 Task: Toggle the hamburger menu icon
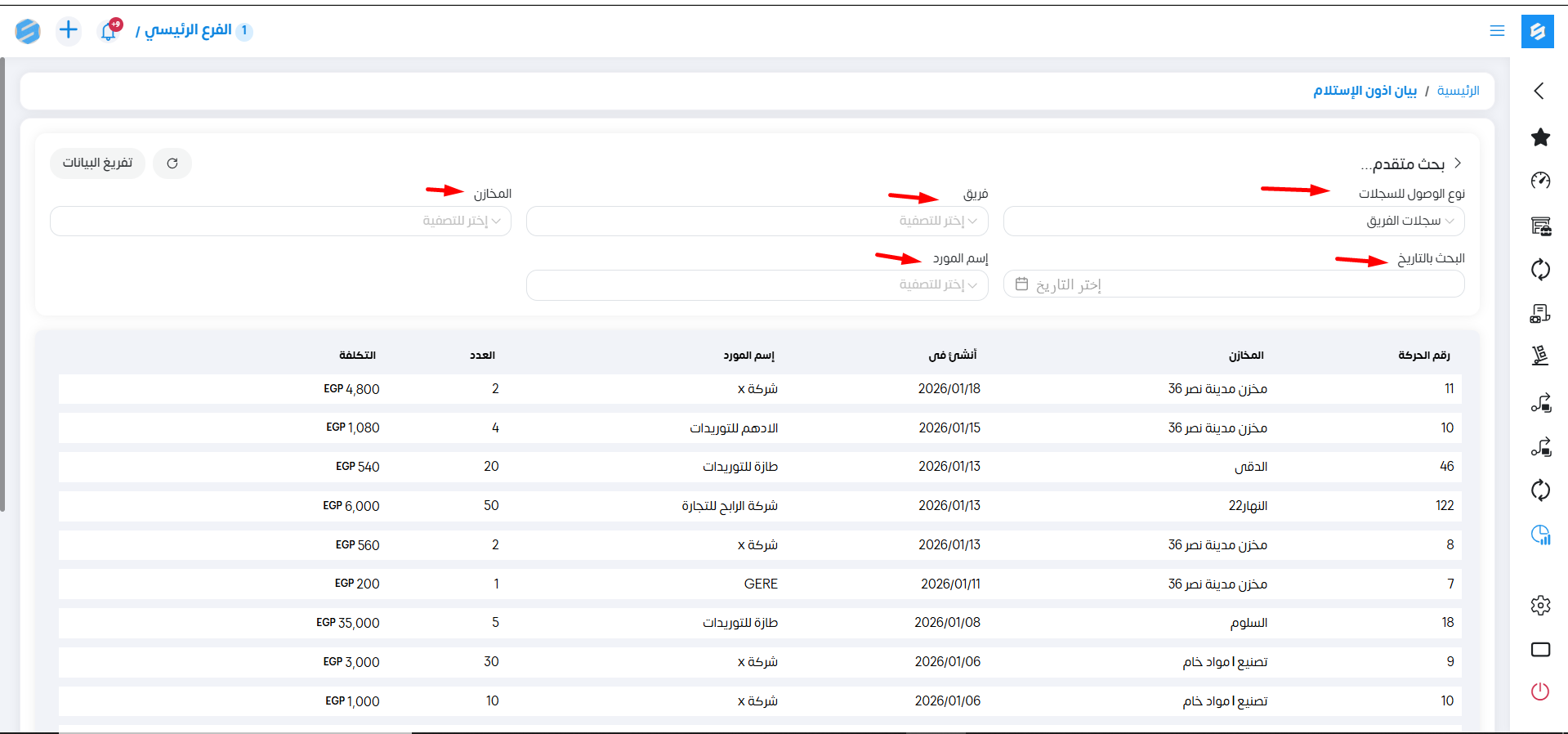(x=1497, y=31)
